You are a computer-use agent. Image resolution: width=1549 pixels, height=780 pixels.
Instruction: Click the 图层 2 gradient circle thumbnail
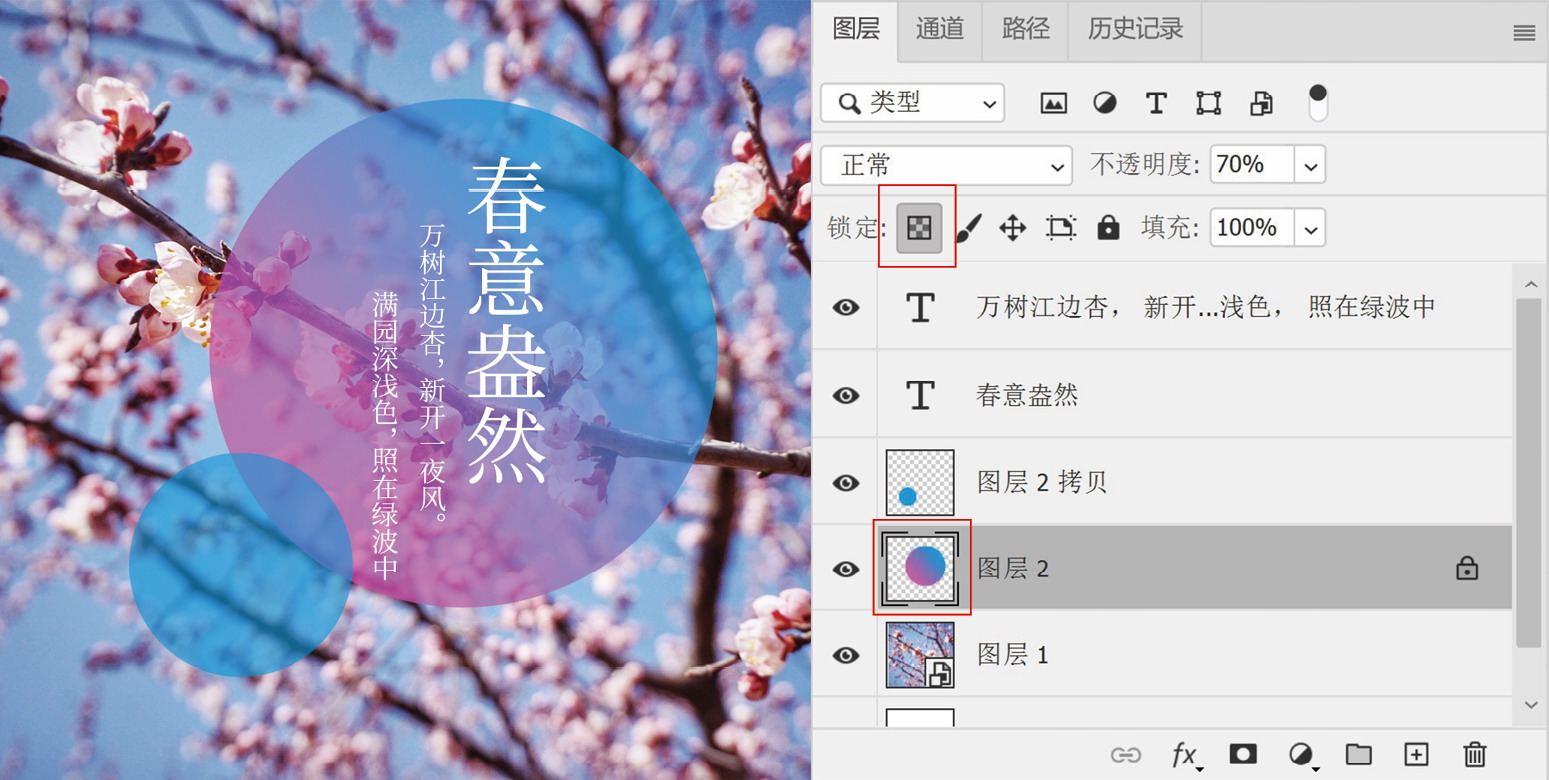coord(921,568)
